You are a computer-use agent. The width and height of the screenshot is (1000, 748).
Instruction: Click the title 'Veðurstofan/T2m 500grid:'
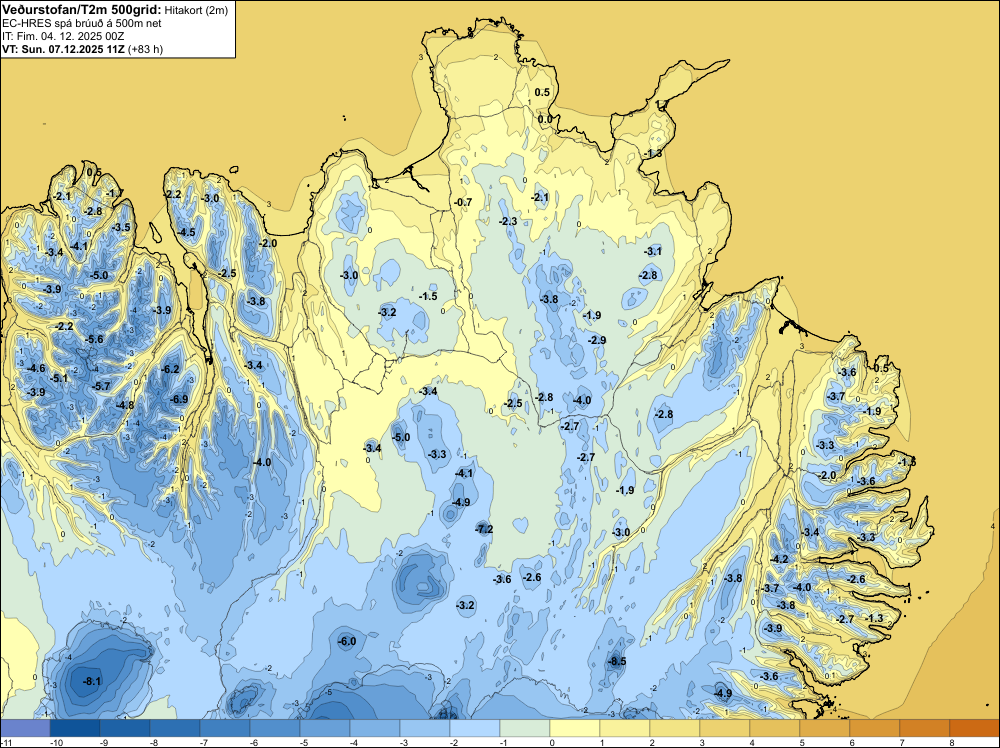[x=82, y=10]
